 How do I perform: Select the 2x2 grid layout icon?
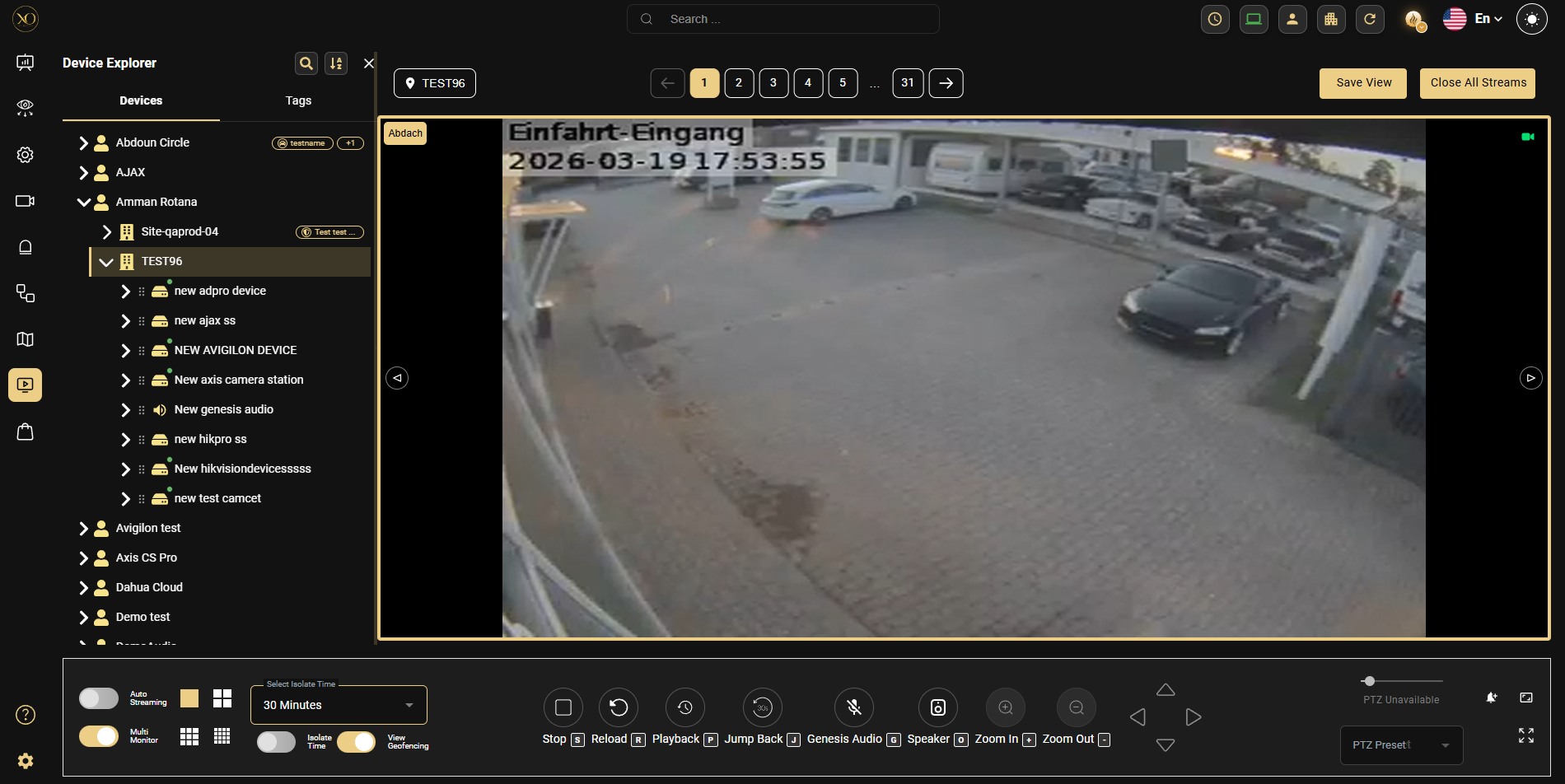coord(222,698)
